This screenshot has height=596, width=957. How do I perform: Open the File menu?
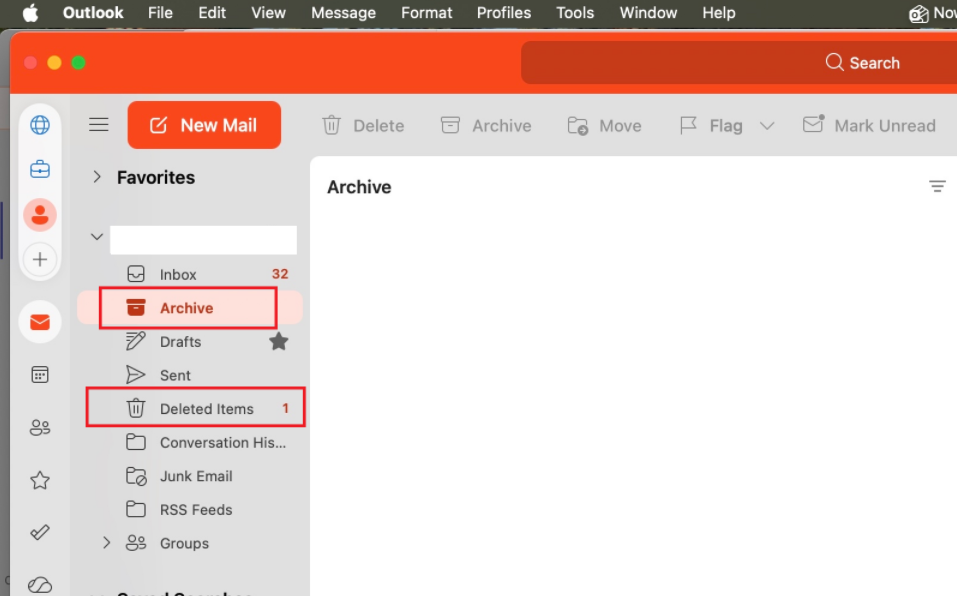point(161,13)
